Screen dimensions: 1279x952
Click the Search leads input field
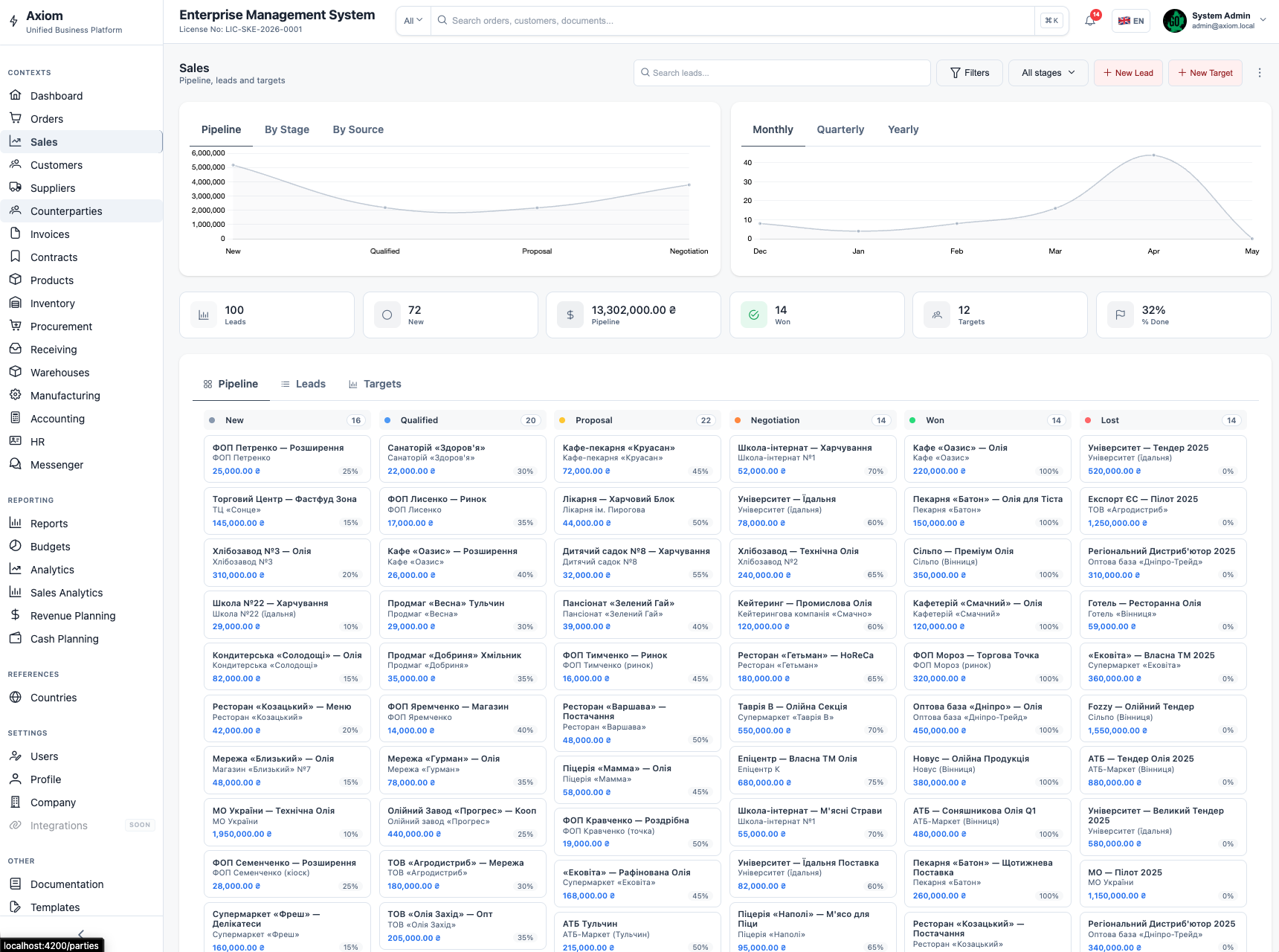point(782,73)
